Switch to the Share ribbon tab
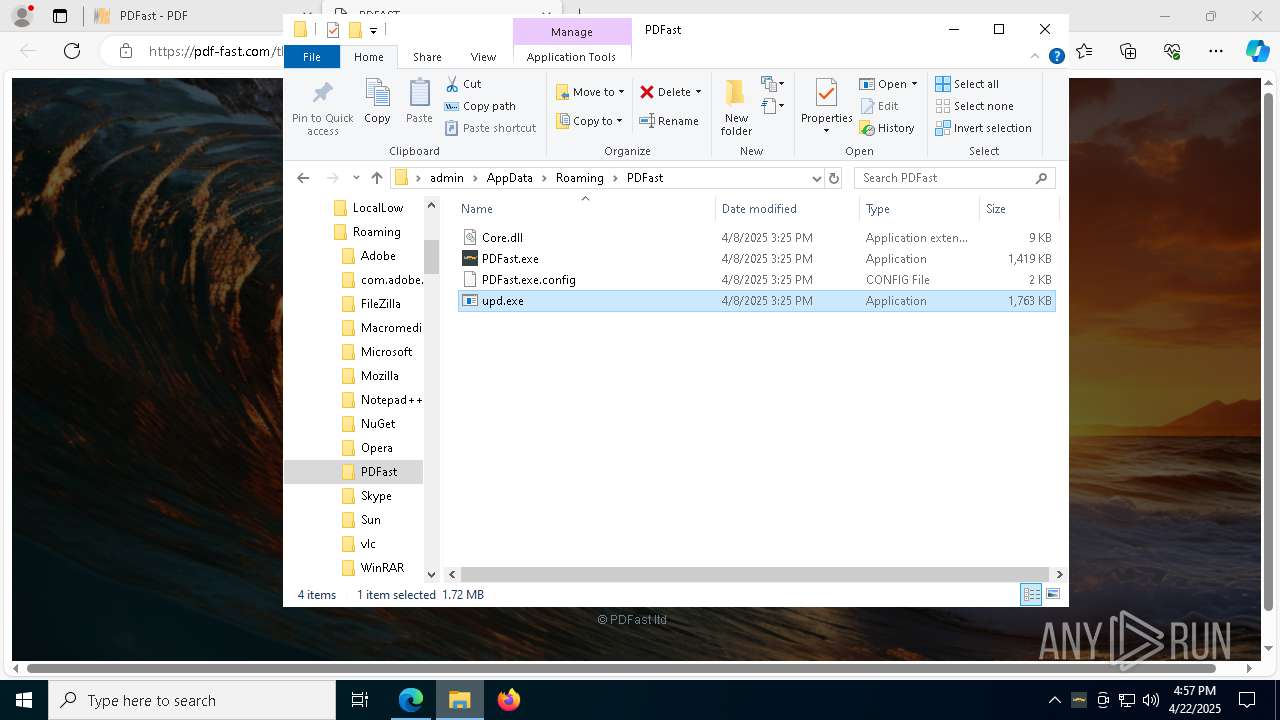 point(427,57)
